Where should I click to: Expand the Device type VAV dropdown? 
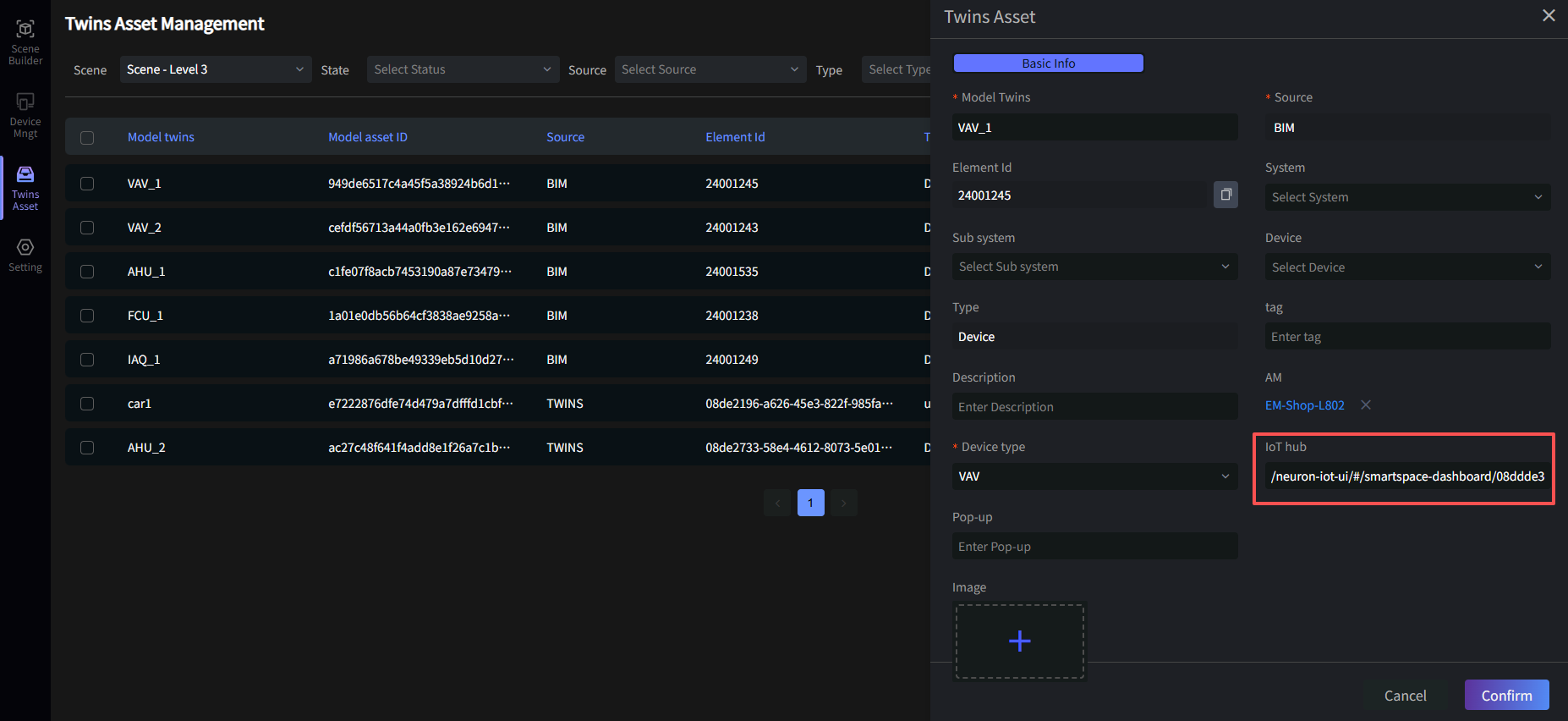click(1094, 476)
